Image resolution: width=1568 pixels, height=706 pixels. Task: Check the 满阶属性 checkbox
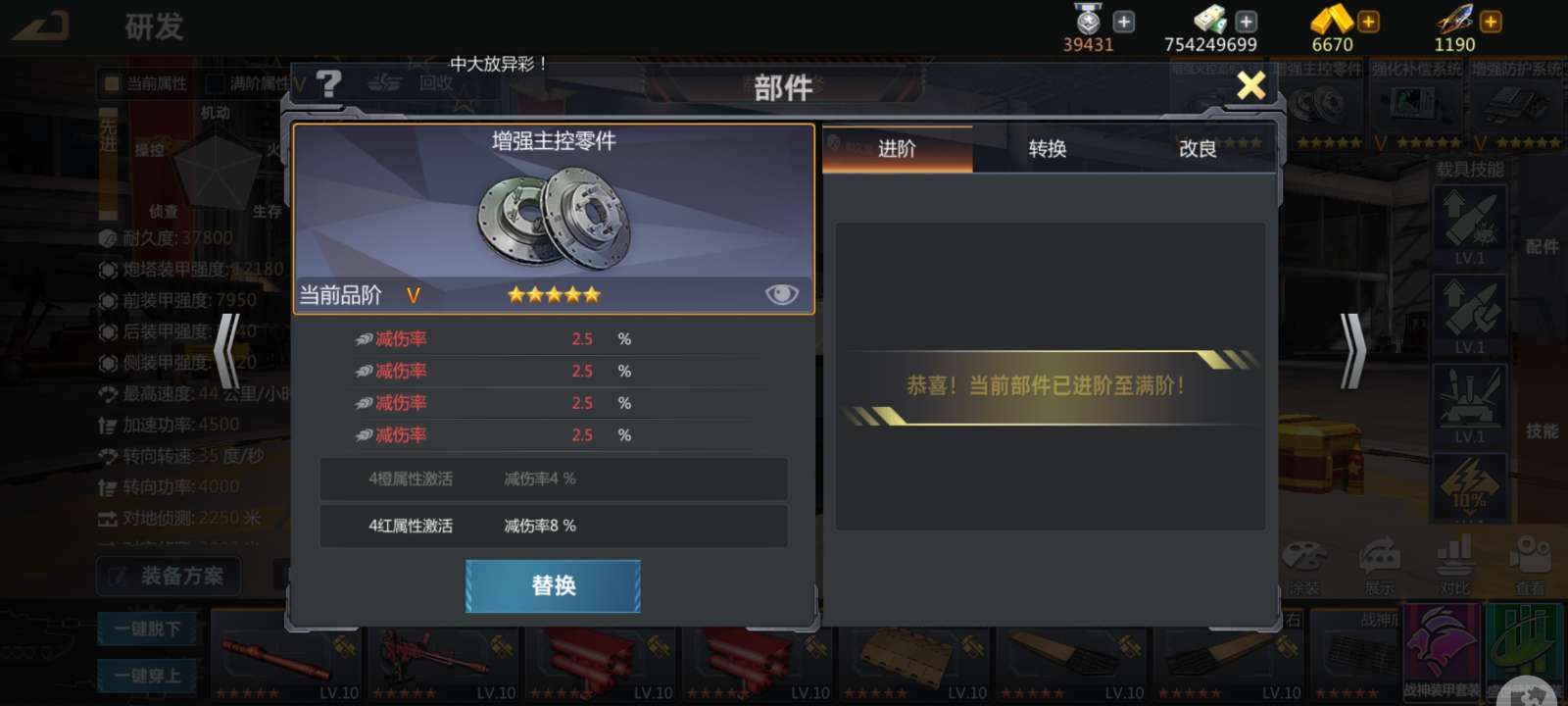click(x=216, y=83)
